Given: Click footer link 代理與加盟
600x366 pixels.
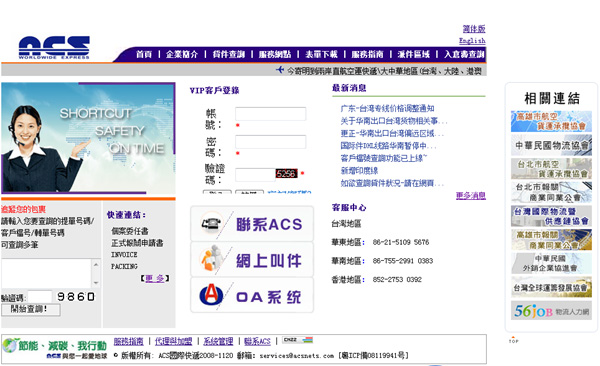Looking at the screenshot, I should point(173,341).
